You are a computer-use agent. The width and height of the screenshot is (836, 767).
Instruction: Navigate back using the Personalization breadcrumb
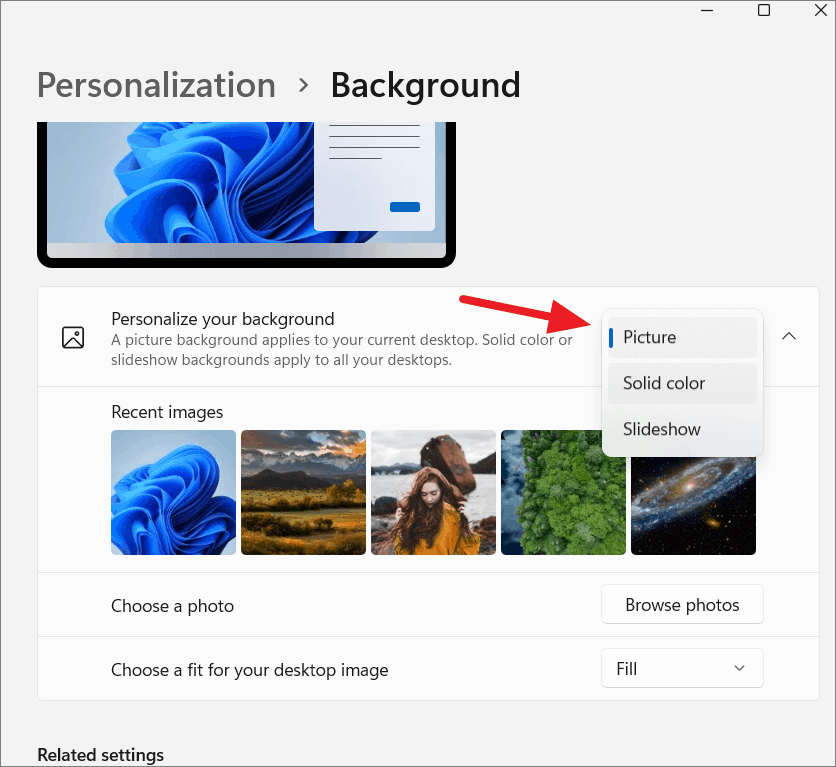click(x=155, y=85)
